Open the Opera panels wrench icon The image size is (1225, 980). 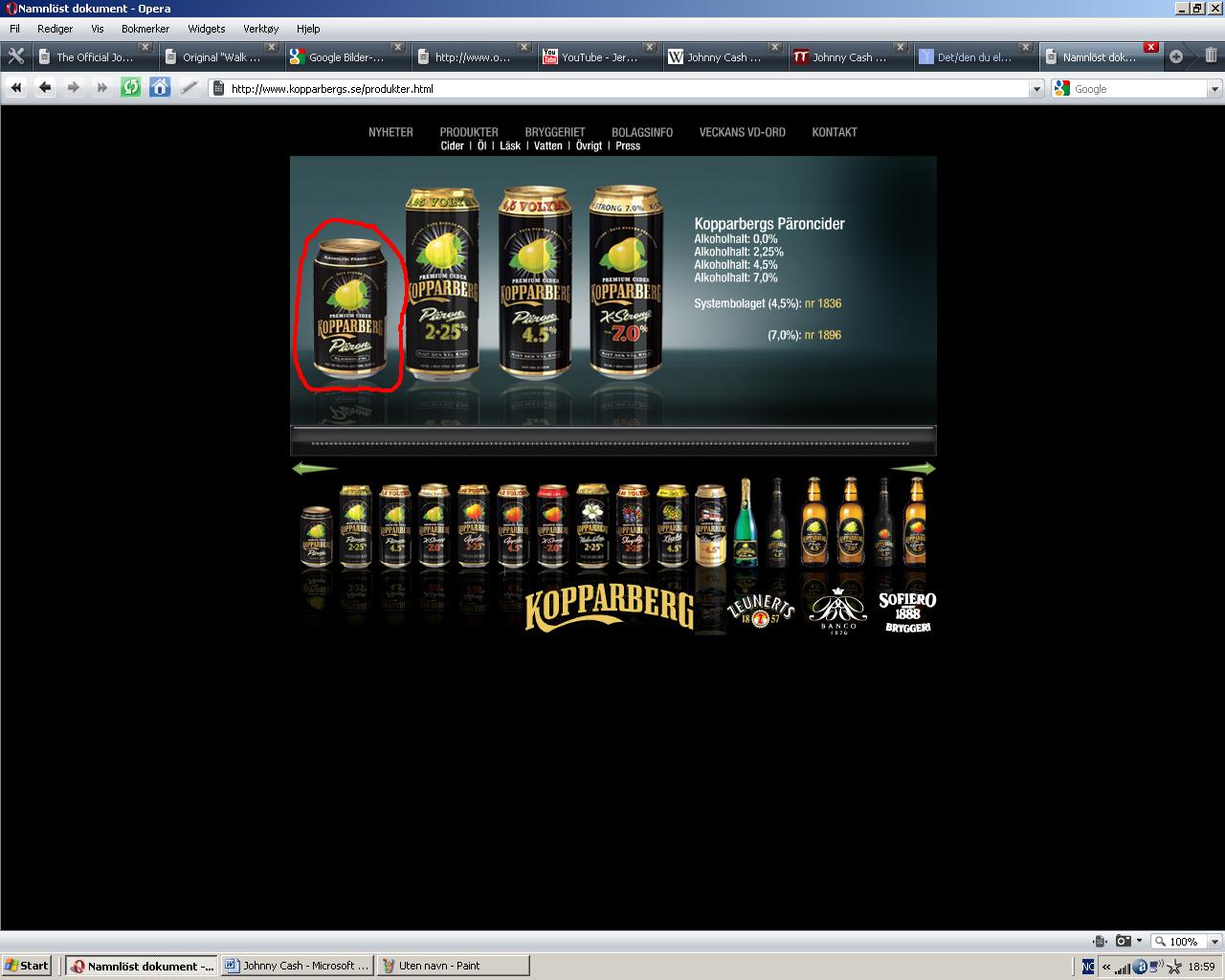click(x=15, y=56)
